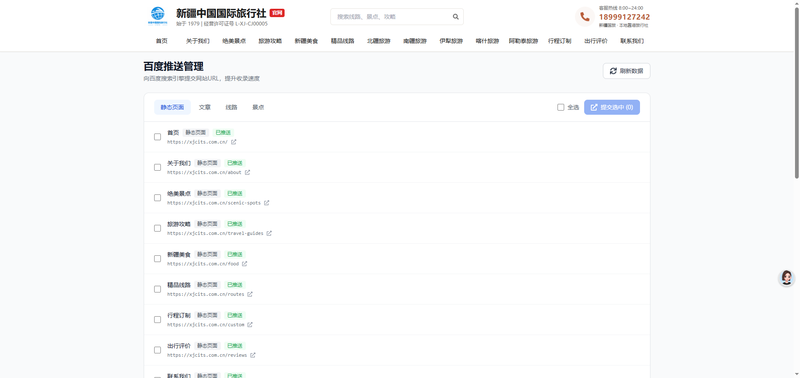The height and width of the screenshot is (378, 800).
Task: Open external link icon for /custom URL
Action: pos(250,324)
